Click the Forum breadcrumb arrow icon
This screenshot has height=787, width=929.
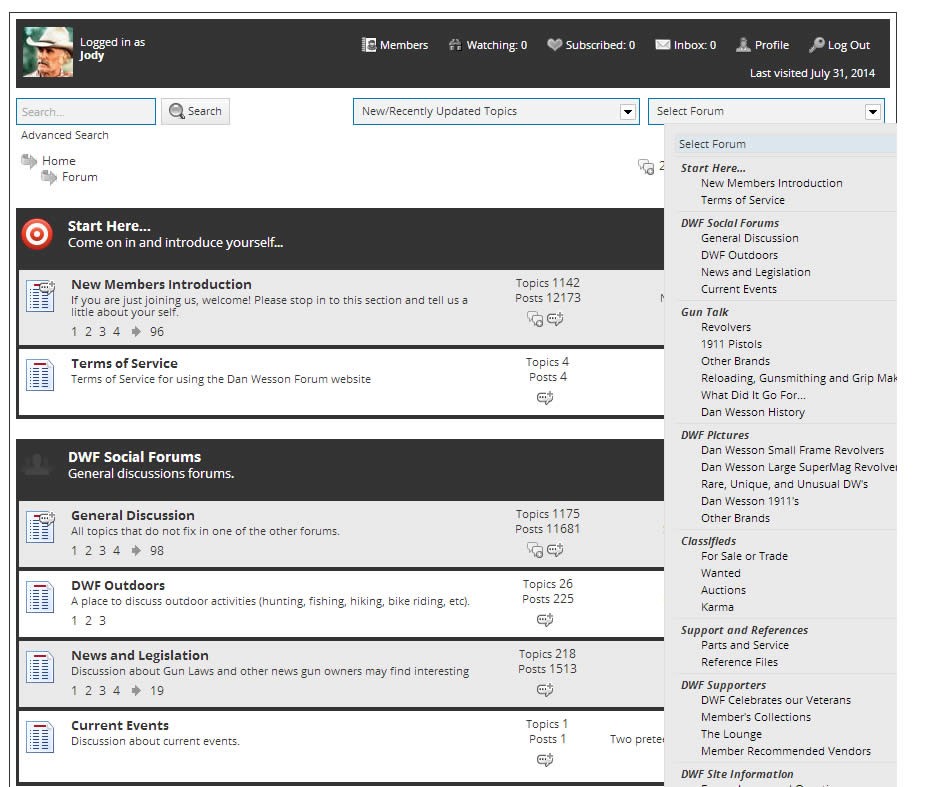tap(49, 177)
